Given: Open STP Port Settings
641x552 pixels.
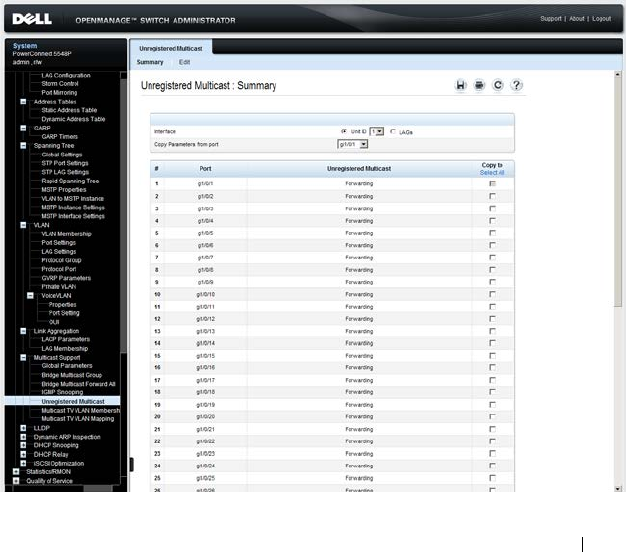Looking at the screenshot, I should tap(65, 163).
